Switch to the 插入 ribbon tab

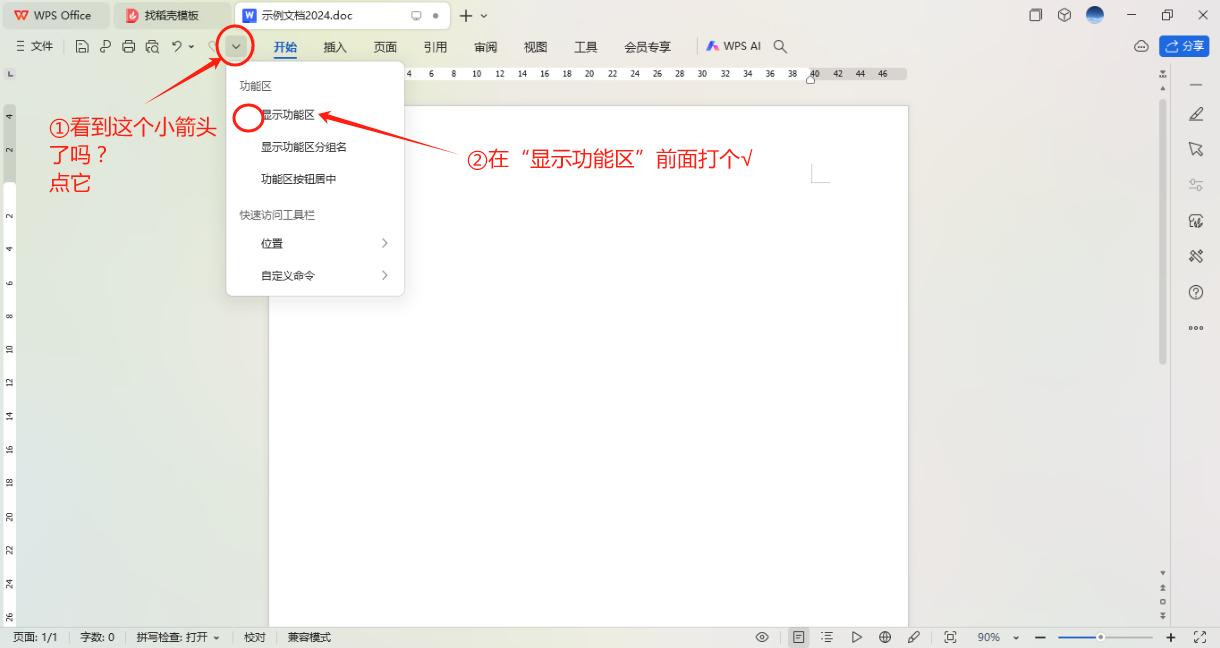(x=335, y=47)
